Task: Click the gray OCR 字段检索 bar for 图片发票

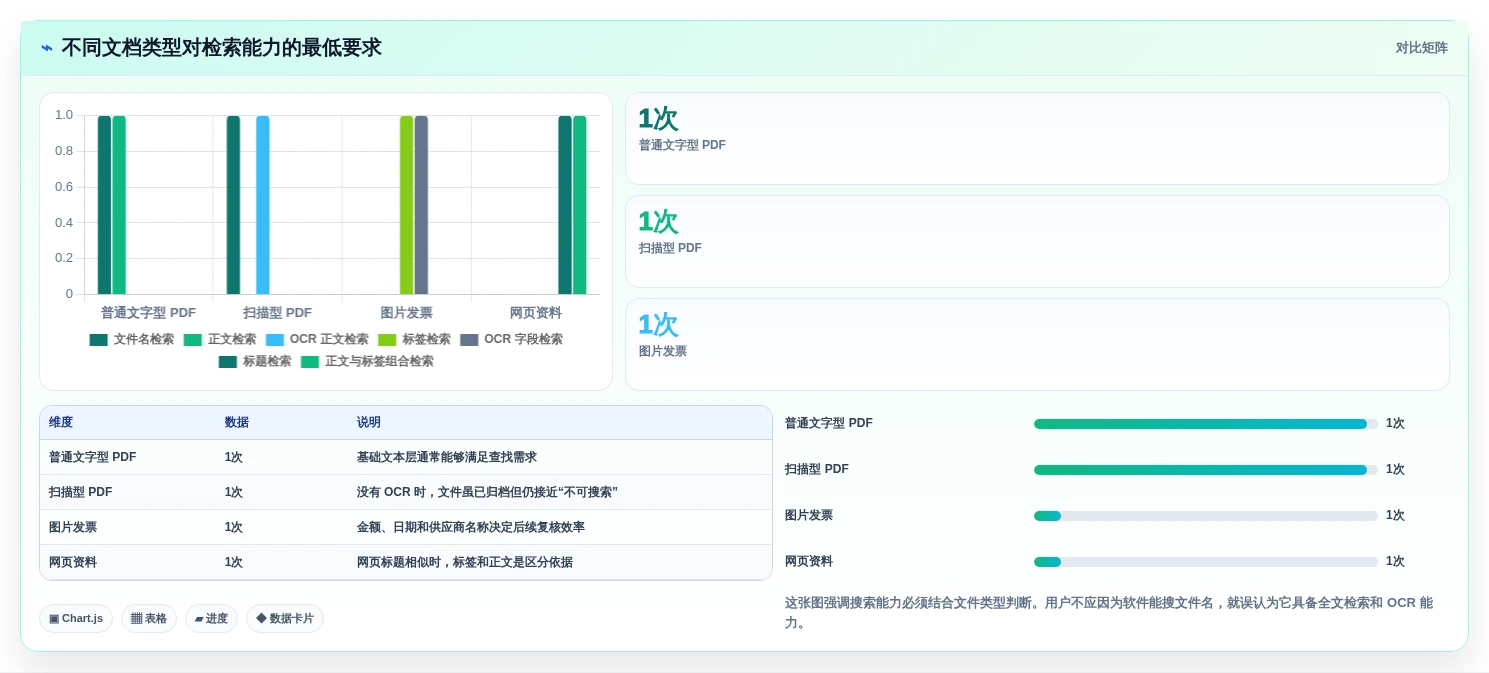Action: click(421, 205)
